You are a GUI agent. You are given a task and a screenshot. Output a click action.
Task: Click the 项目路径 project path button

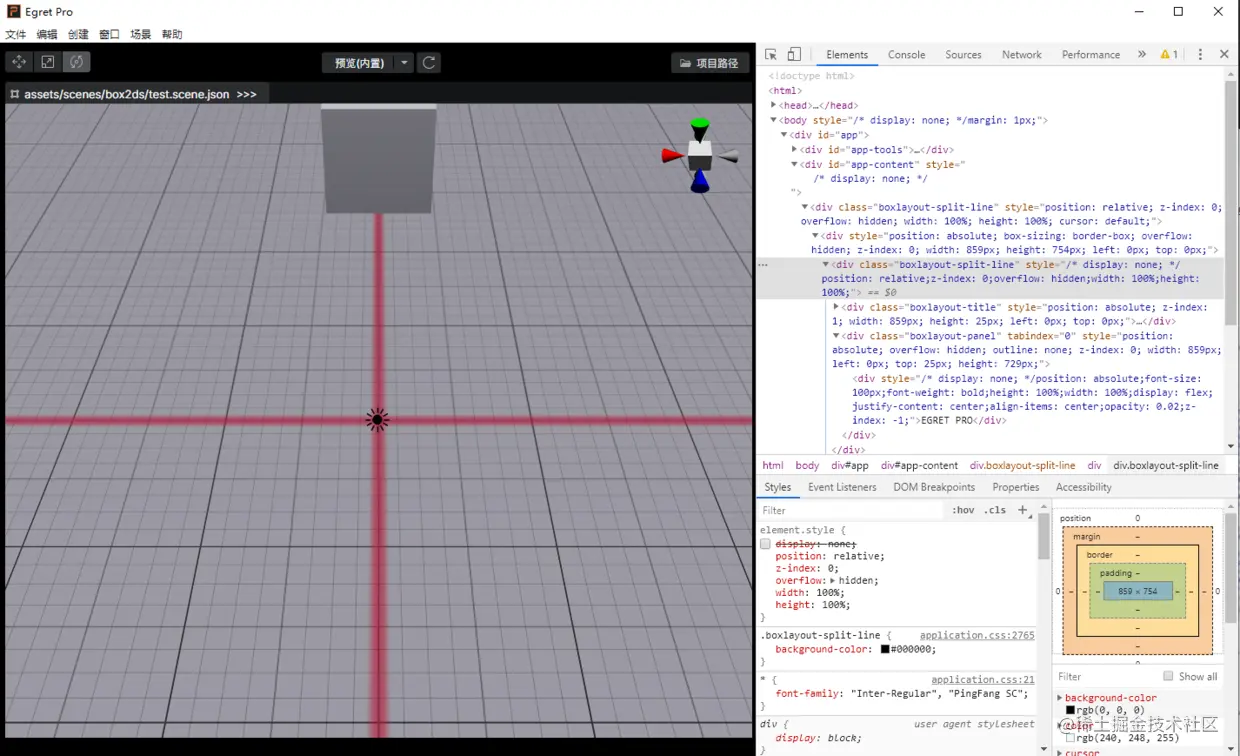point(710,63)
